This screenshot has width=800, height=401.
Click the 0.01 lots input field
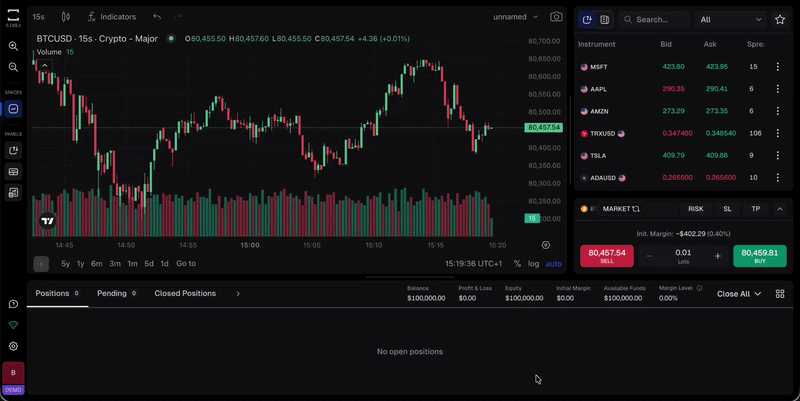(x=683, y=256)
